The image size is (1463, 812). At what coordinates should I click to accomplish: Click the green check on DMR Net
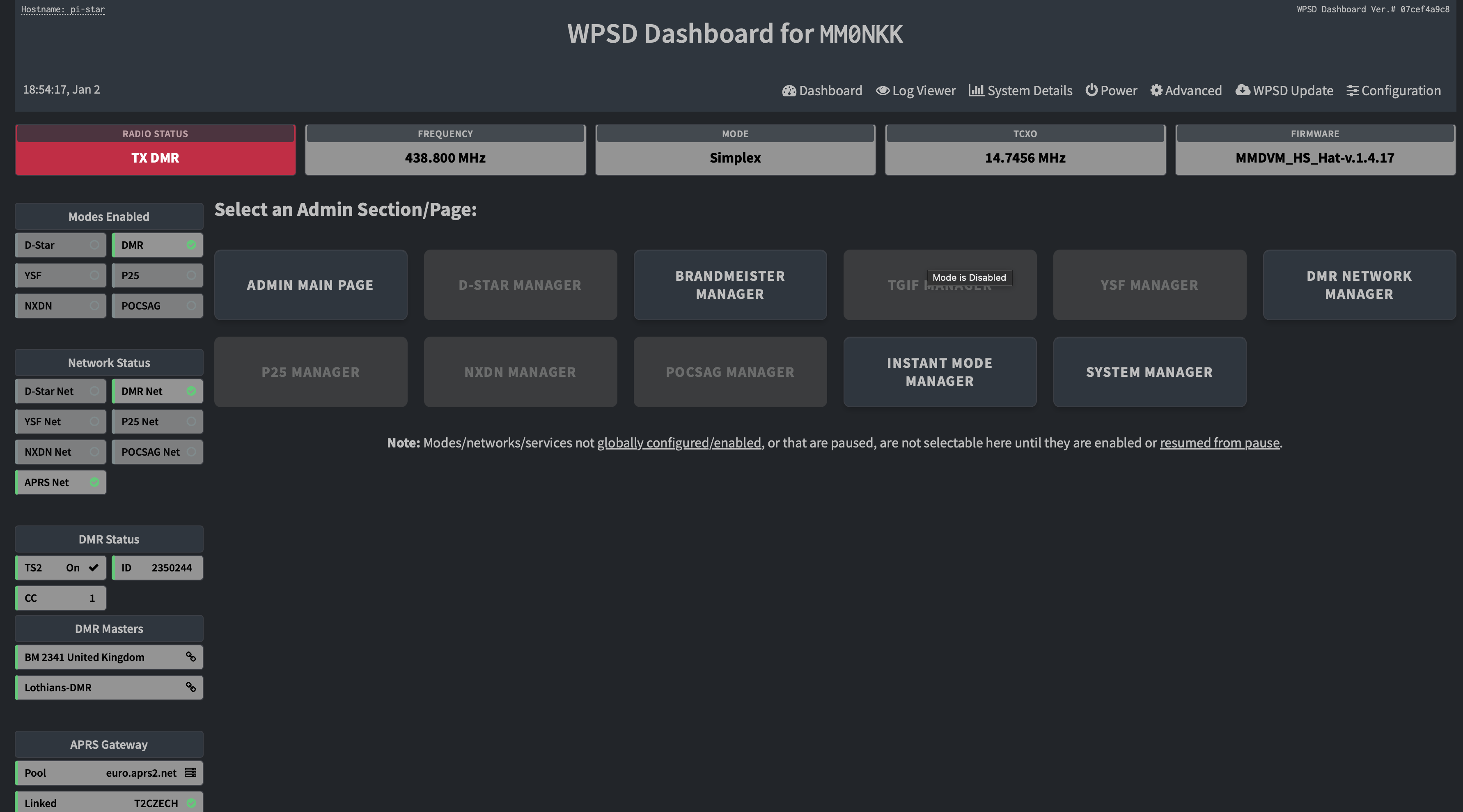[191, 391]
